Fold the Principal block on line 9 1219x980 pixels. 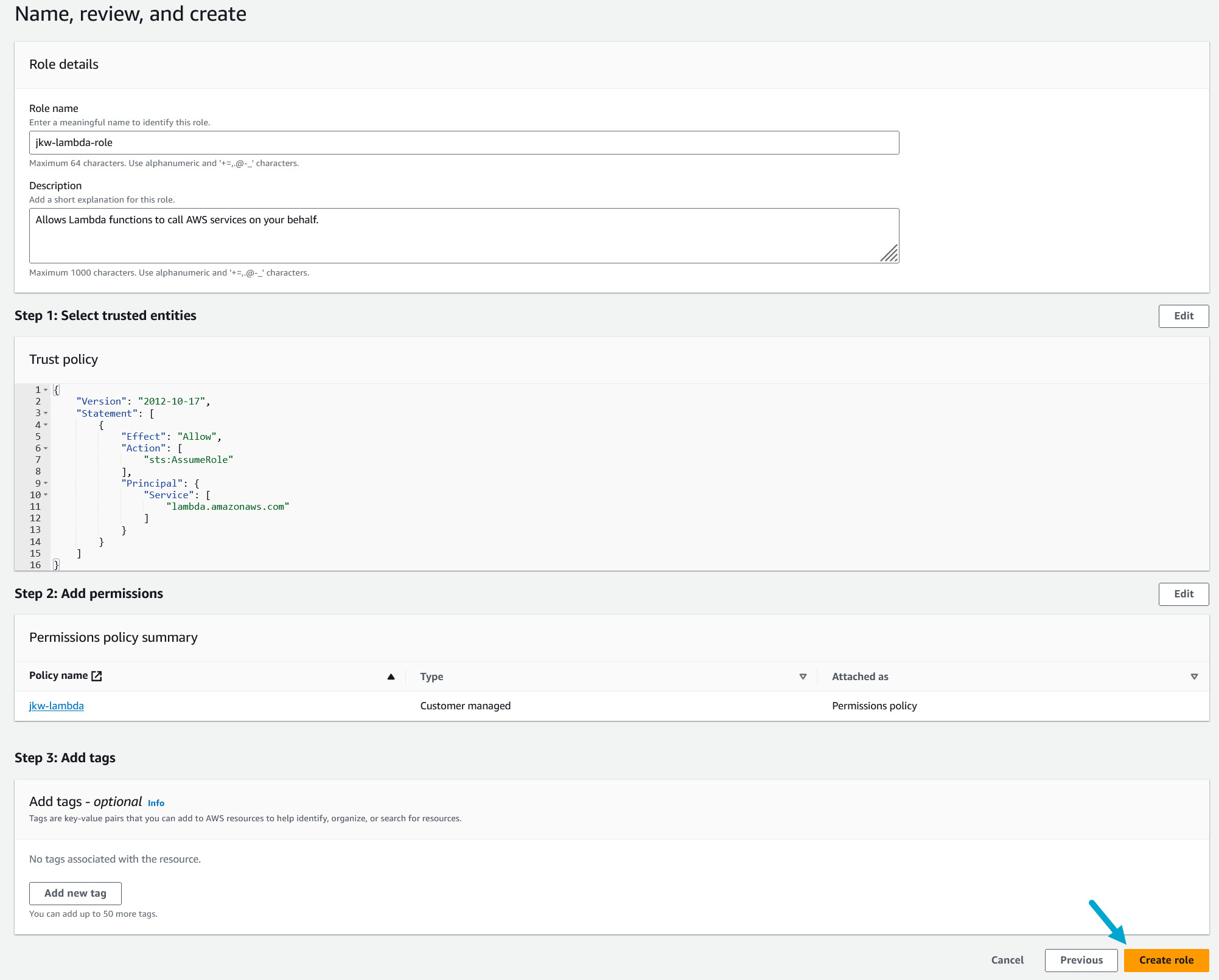tap(46, 483)
